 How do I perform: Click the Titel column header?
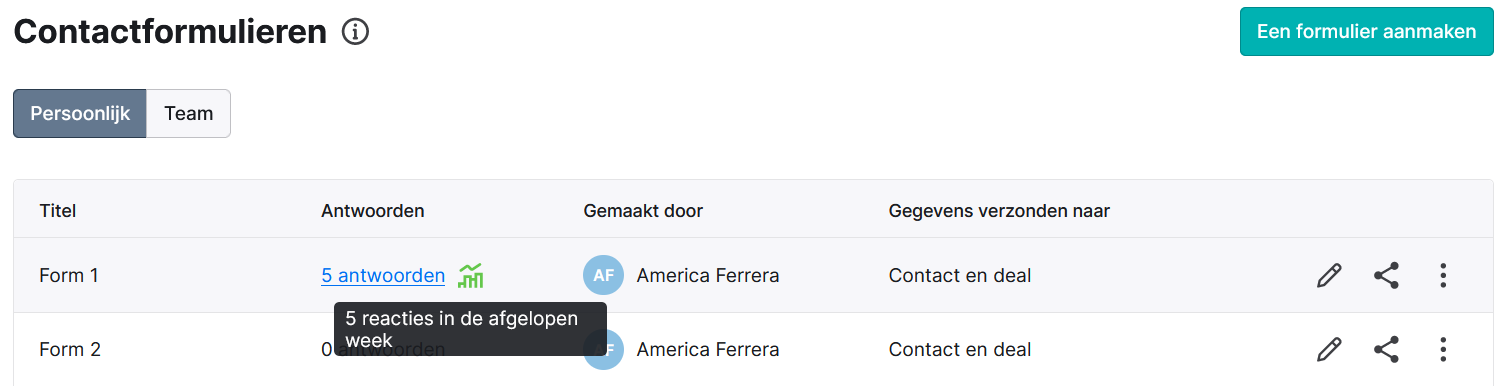(58, 211)
